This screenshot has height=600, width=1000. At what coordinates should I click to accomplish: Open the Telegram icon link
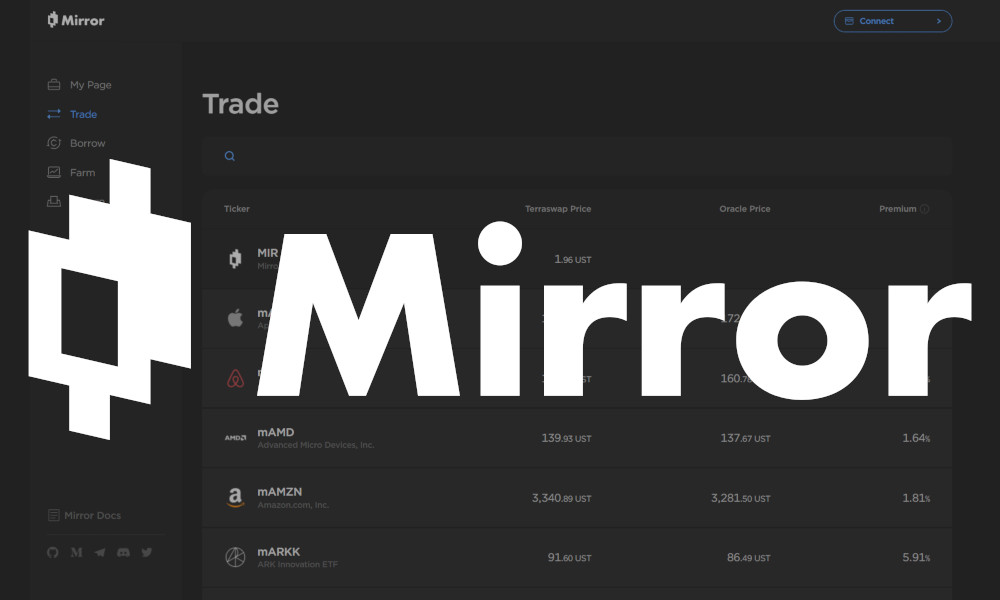coord(100,552)
